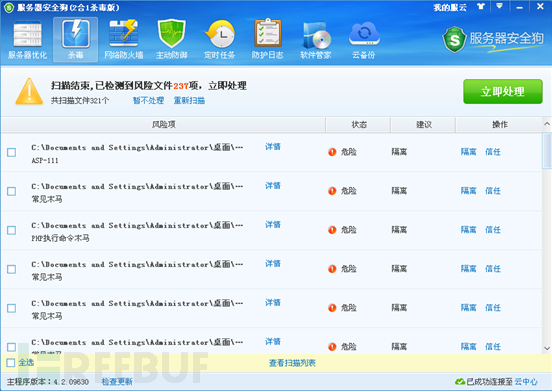Screen dimensions: 552x392
Task: Click the yellow warning triangle icon
Action: coord(29,91)
